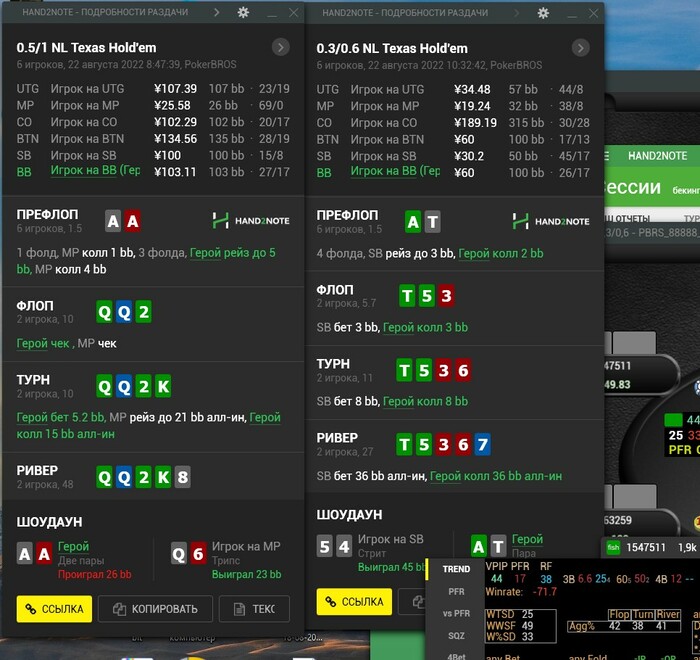Click yellow ССЫЛКА button in right window

pos(354,602)
